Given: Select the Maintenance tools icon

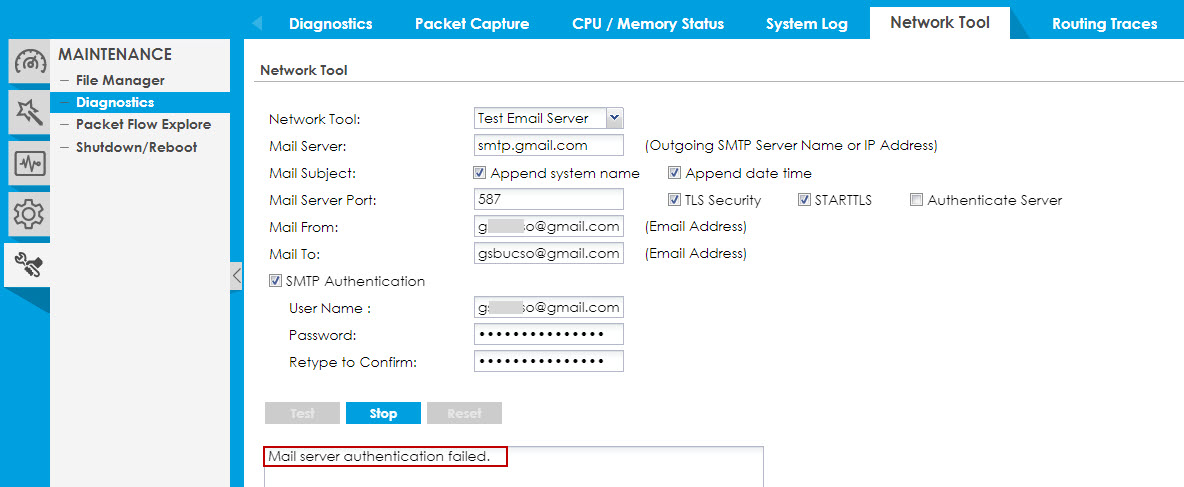Looking at the screenshot, I should point(27,266).
